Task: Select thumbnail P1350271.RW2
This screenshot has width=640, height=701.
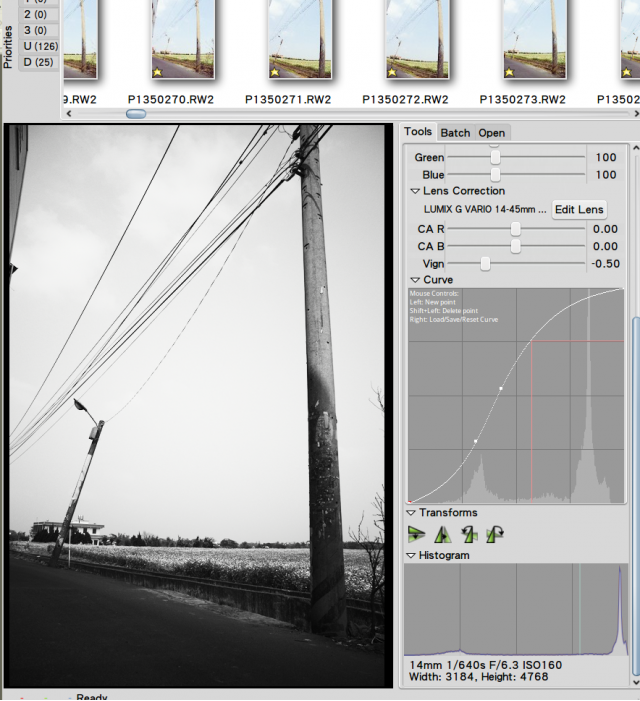Action: [x=300, y=39]
